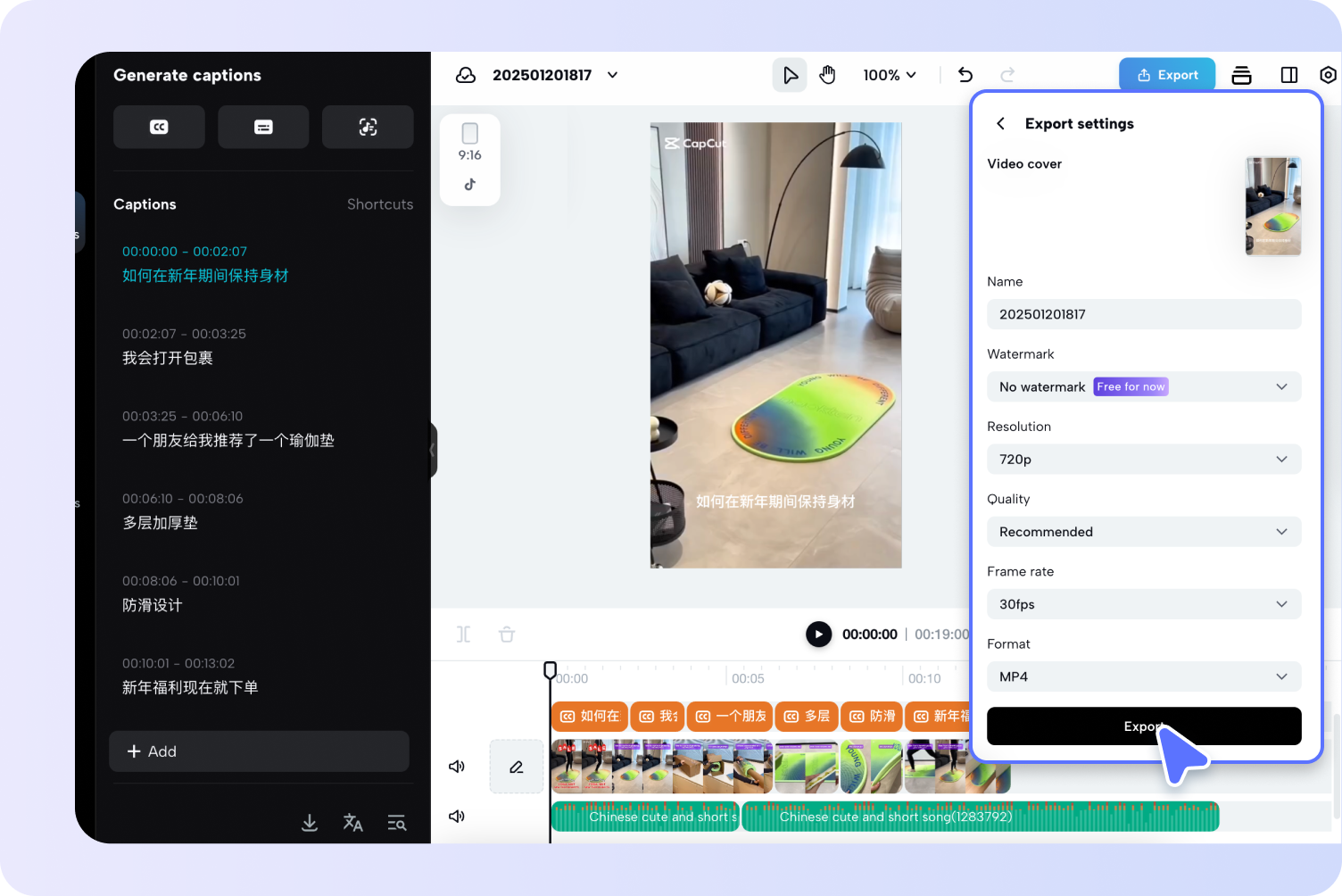Choose the manual captions icon
This screenshot has width=1342, height=896.
coord(263,127)
